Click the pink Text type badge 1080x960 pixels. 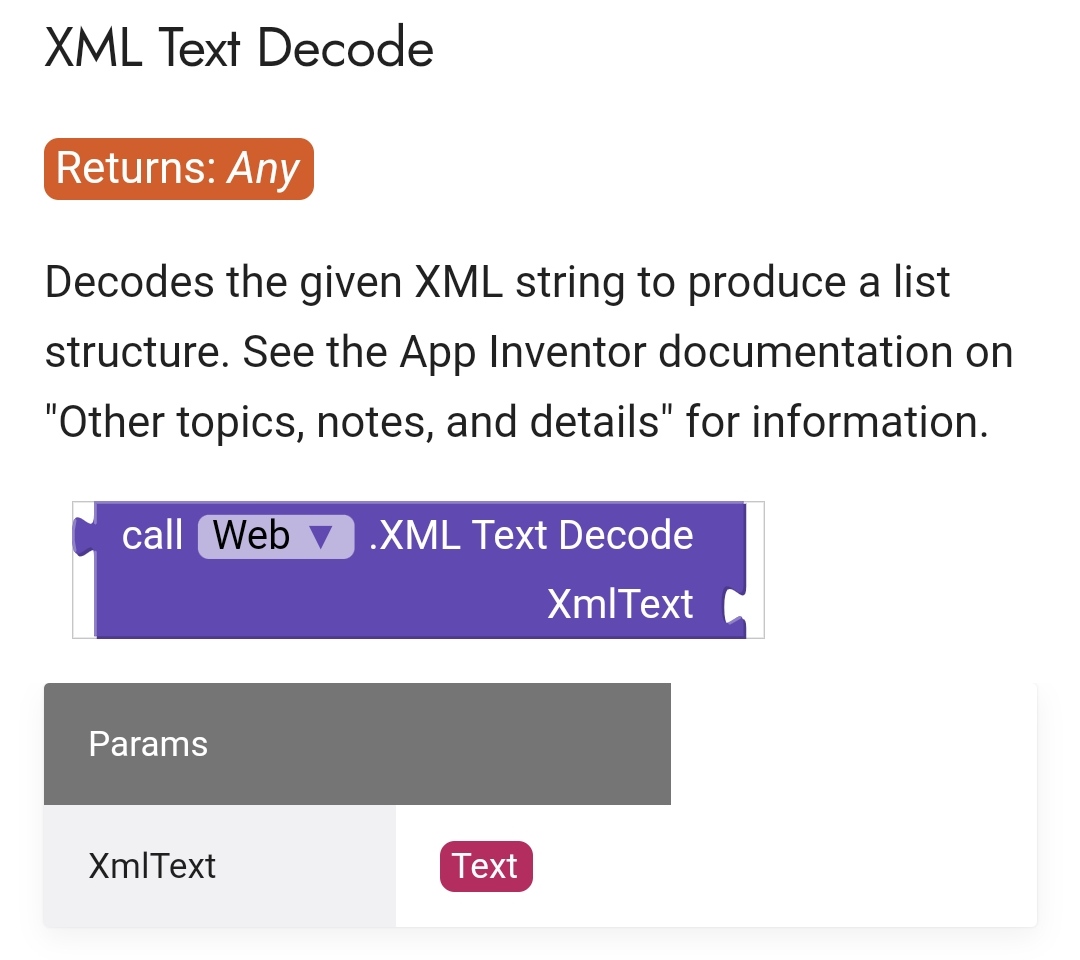point(486,866)
